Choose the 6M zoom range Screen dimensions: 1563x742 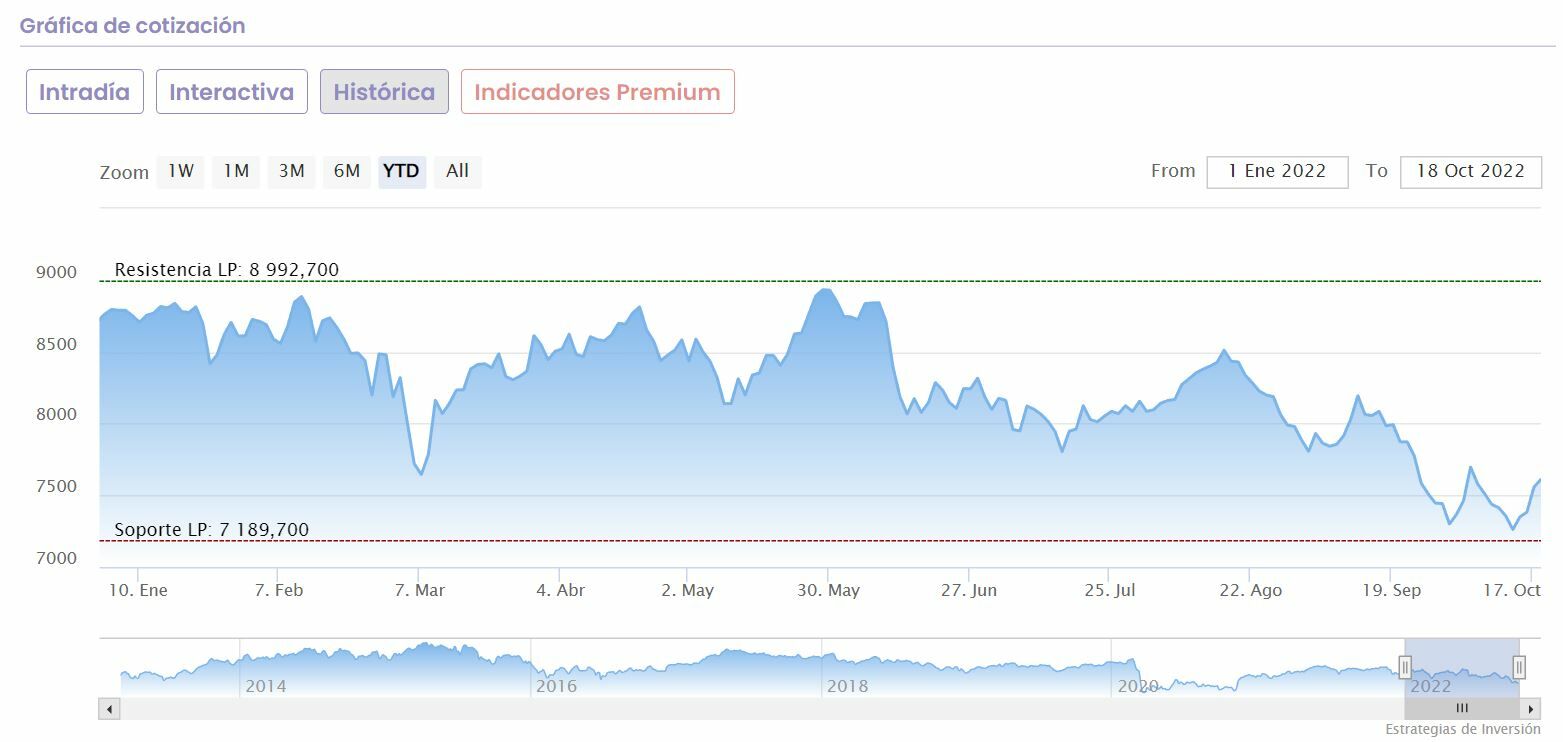(x=347, y=171)
